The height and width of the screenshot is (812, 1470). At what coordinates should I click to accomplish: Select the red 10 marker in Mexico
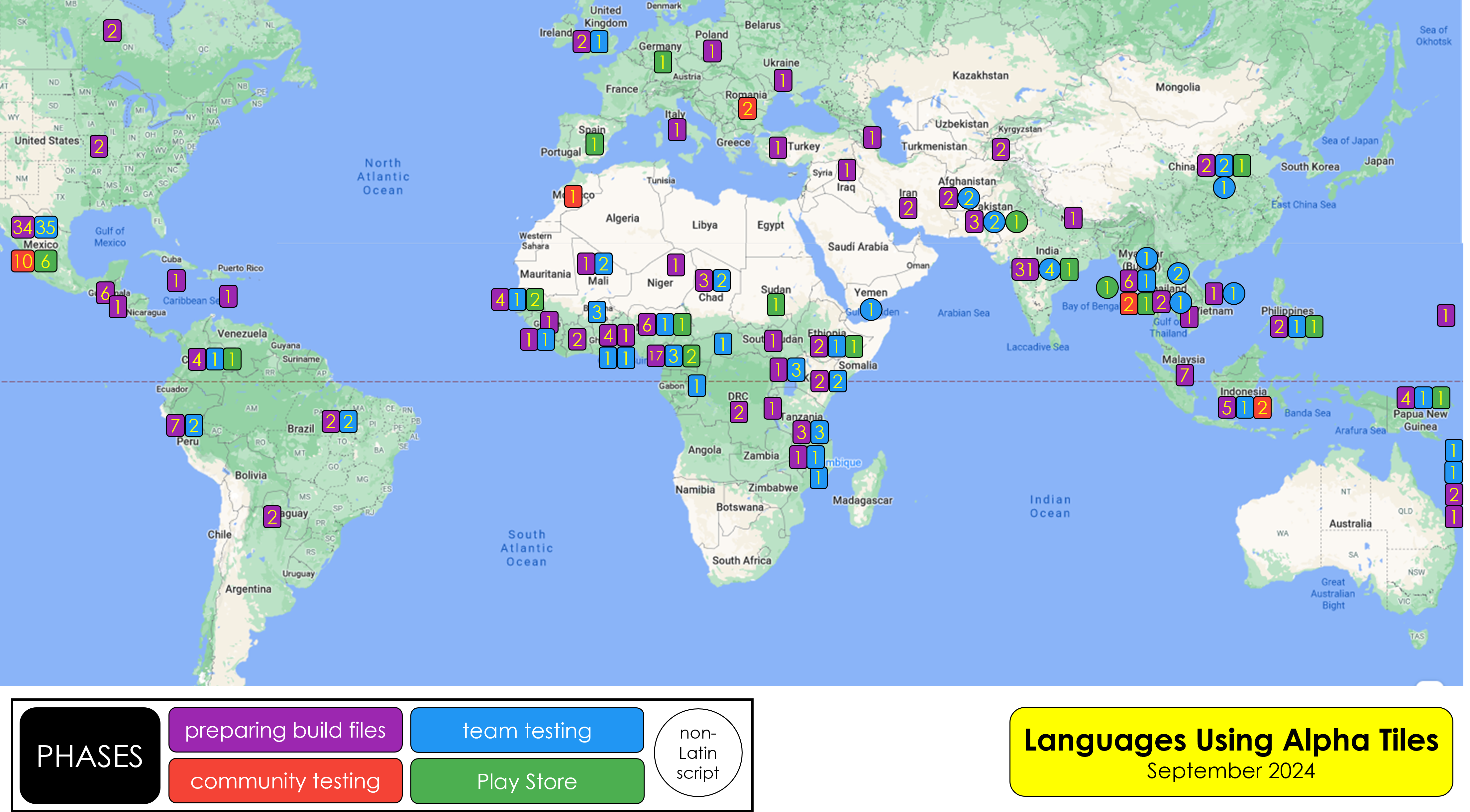click(23, 261)
